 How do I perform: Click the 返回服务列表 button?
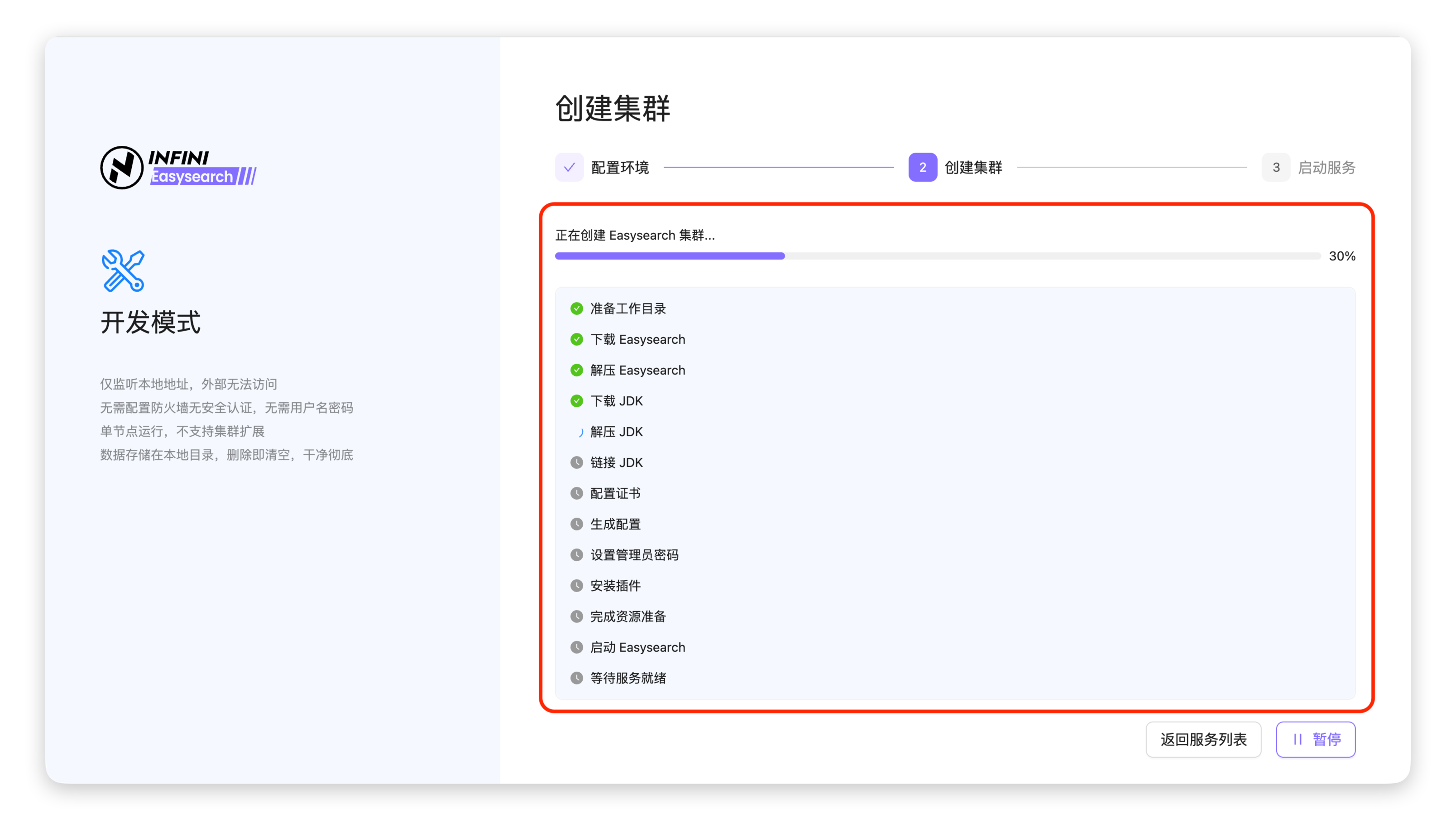click(x=1203, y=740)
